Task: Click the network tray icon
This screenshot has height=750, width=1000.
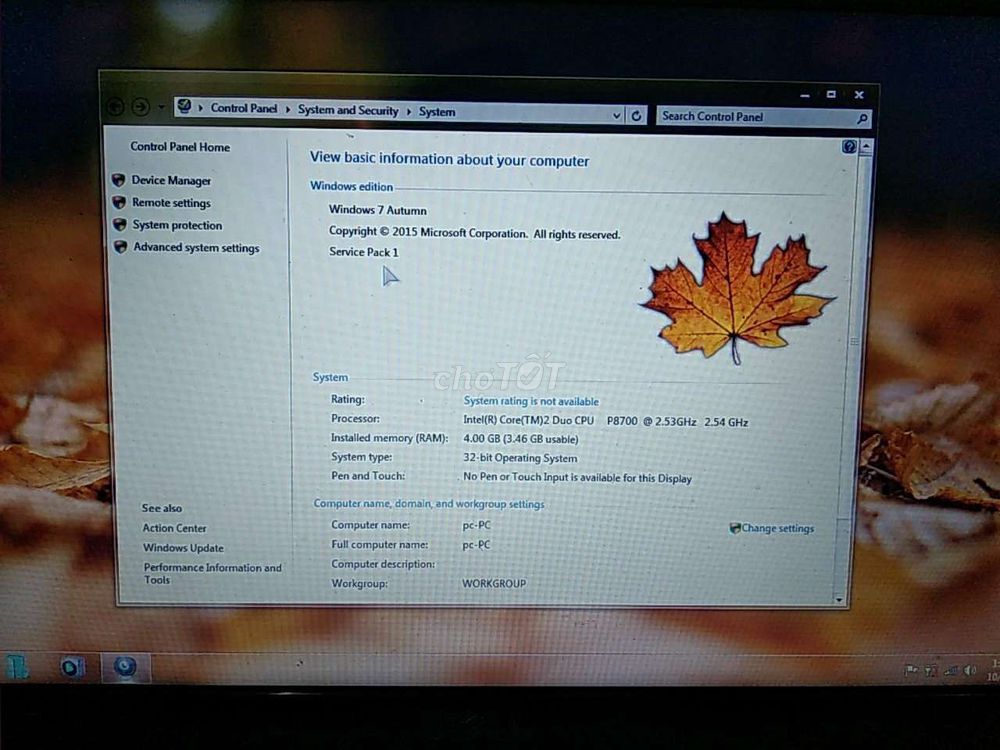Action: 951,670
